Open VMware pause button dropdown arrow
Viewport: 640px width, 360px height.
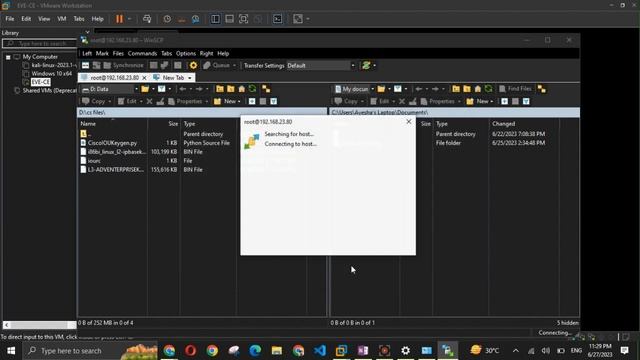[129, 19]
